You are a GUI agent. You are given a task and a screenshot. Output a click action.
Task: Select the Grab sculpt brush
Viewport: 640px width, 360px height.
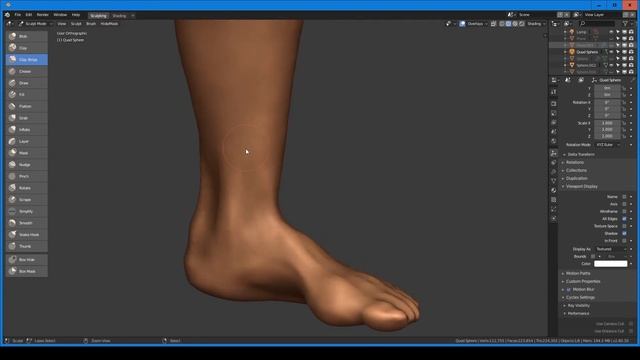27,118
